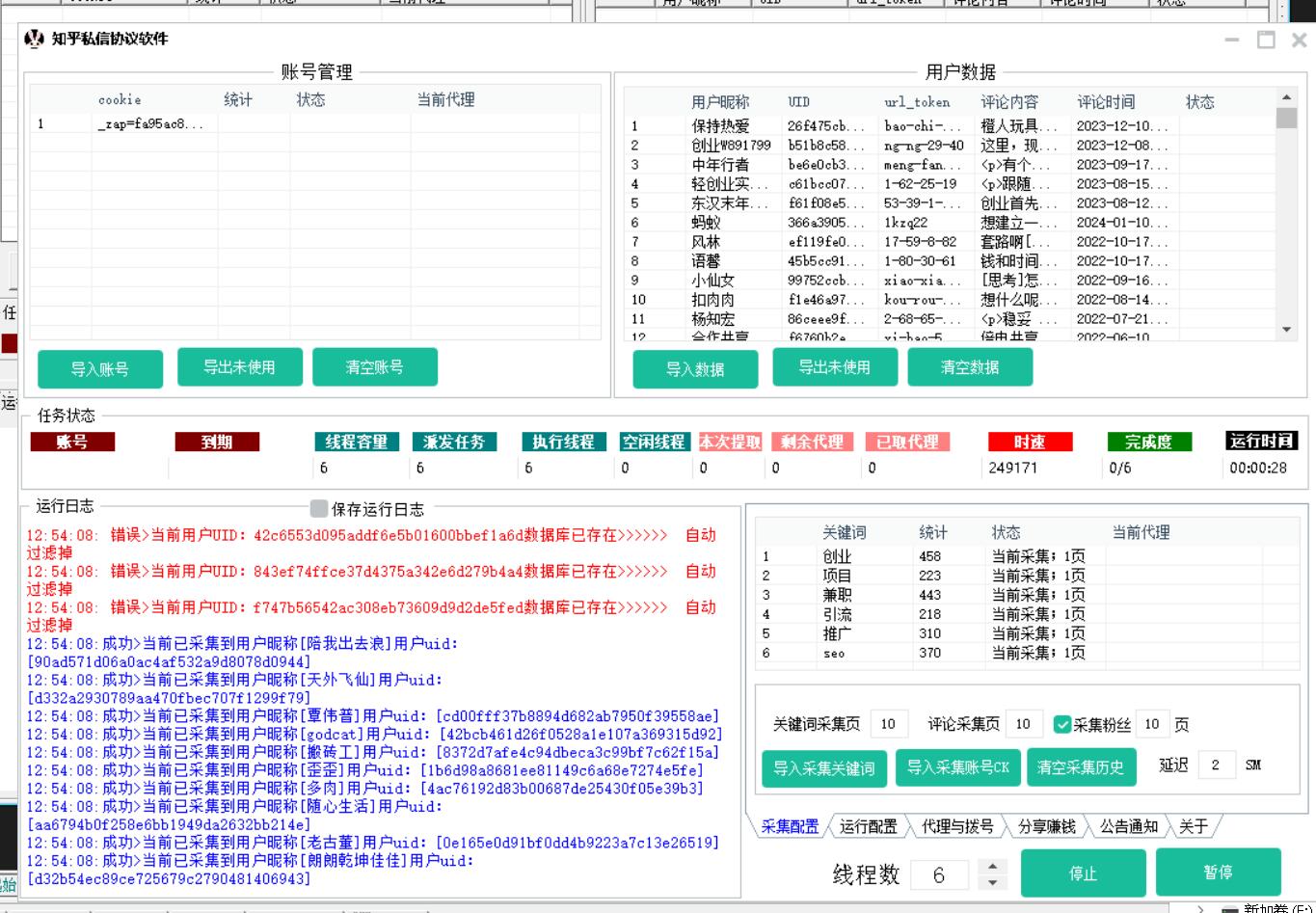Minimize the software window
The height and width of the screenshot is (913, 1316).
pyautogui.click(x=1232, y=40)
